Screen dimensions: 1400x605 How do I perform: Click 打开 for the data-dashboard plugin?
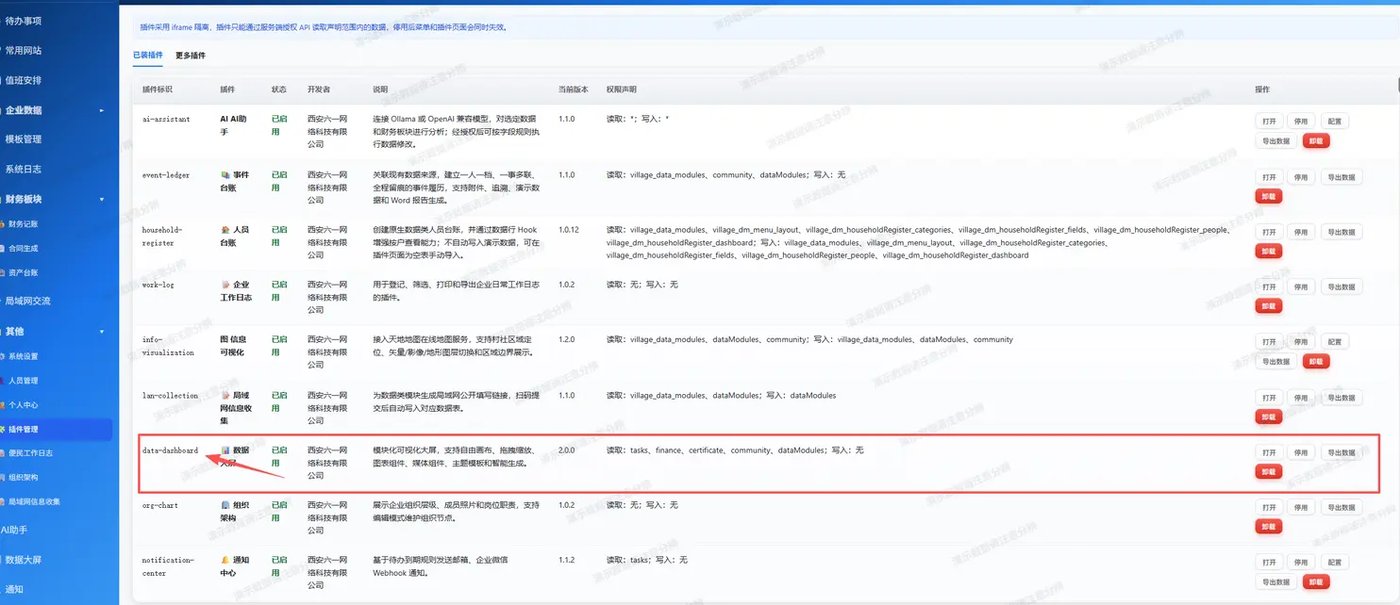click(1269, 453)
